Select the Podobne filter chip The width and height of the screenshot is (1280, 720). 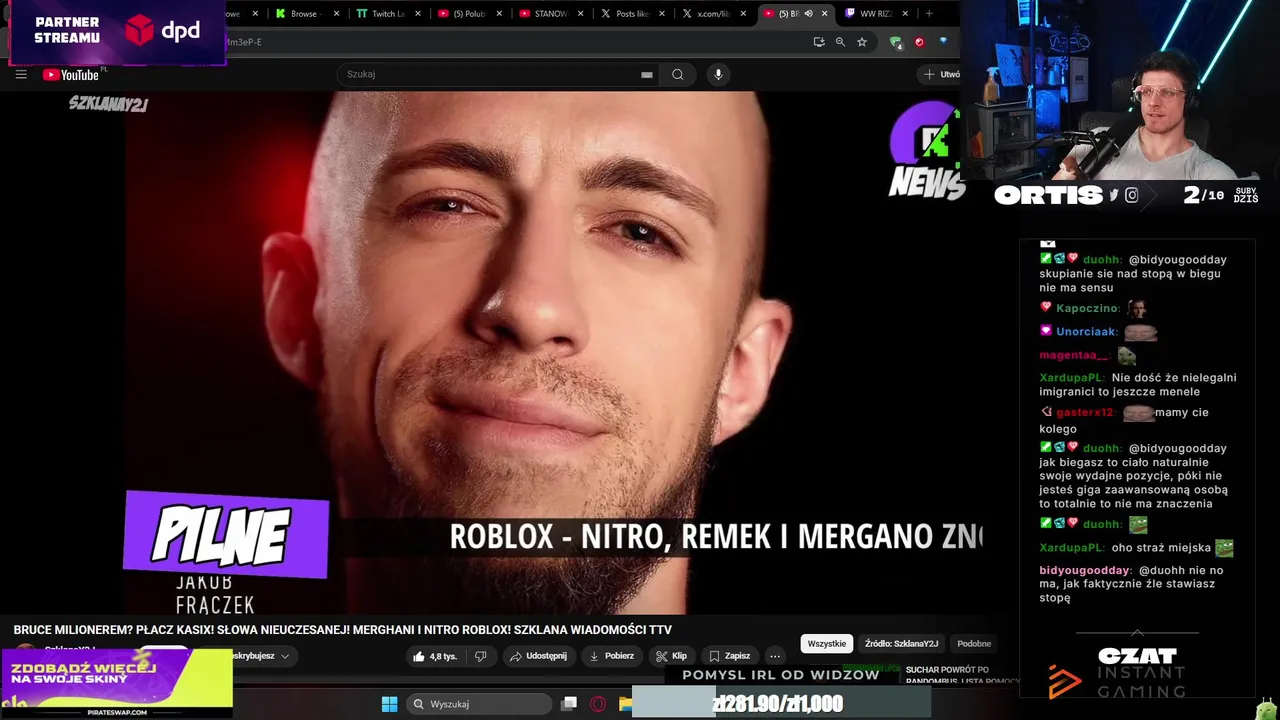tap(973, 643)
